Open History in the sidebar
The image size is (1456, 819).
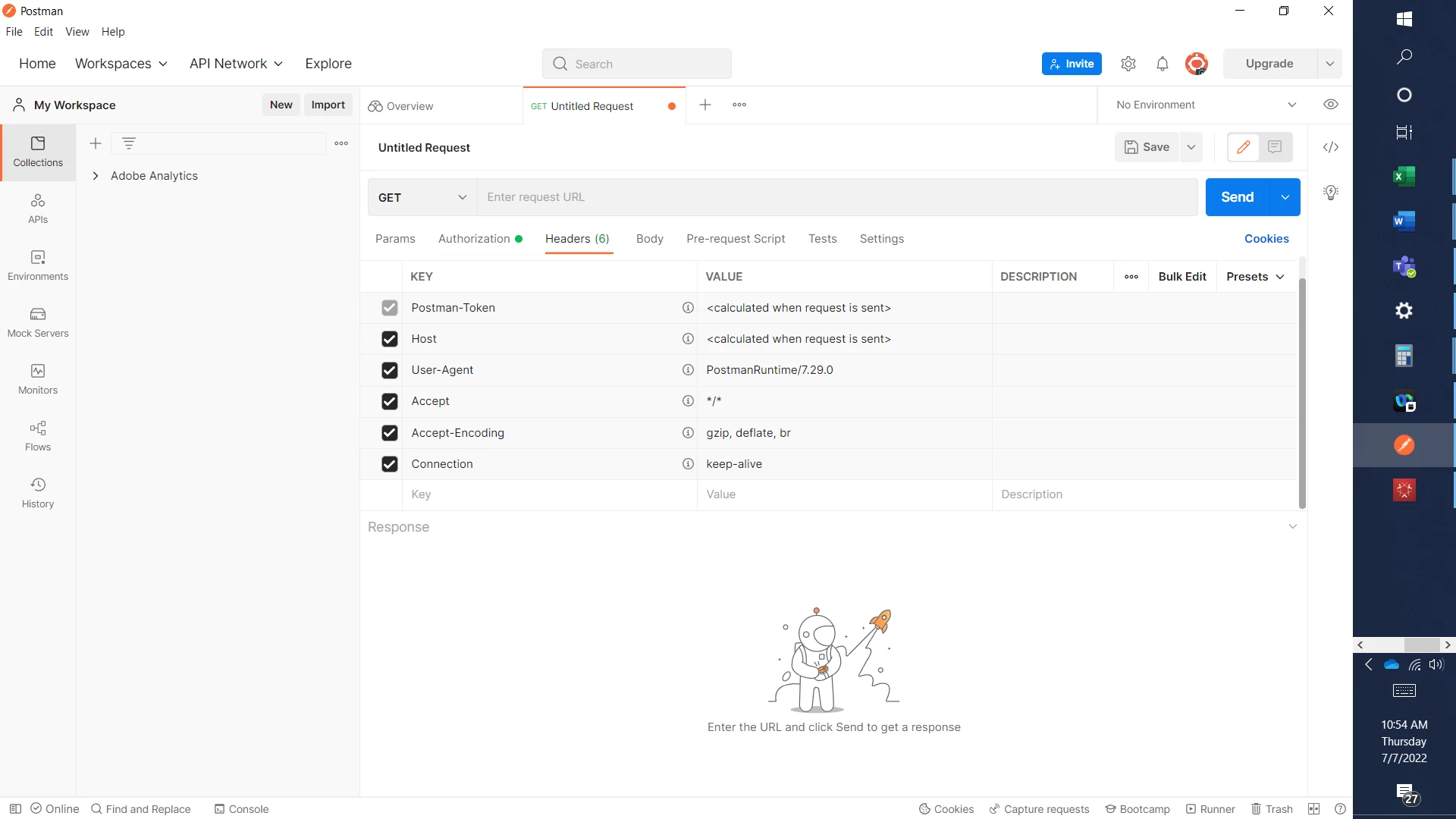38,493
